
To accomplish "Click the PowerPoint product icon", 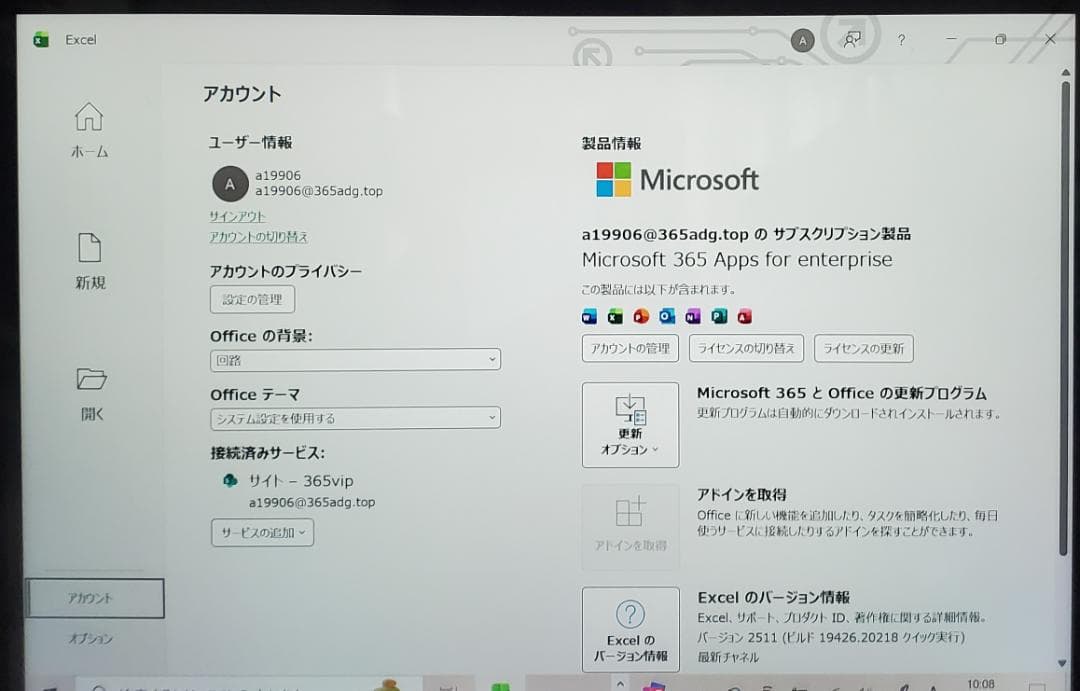I will pyautogui.click(x=641, y=316).
